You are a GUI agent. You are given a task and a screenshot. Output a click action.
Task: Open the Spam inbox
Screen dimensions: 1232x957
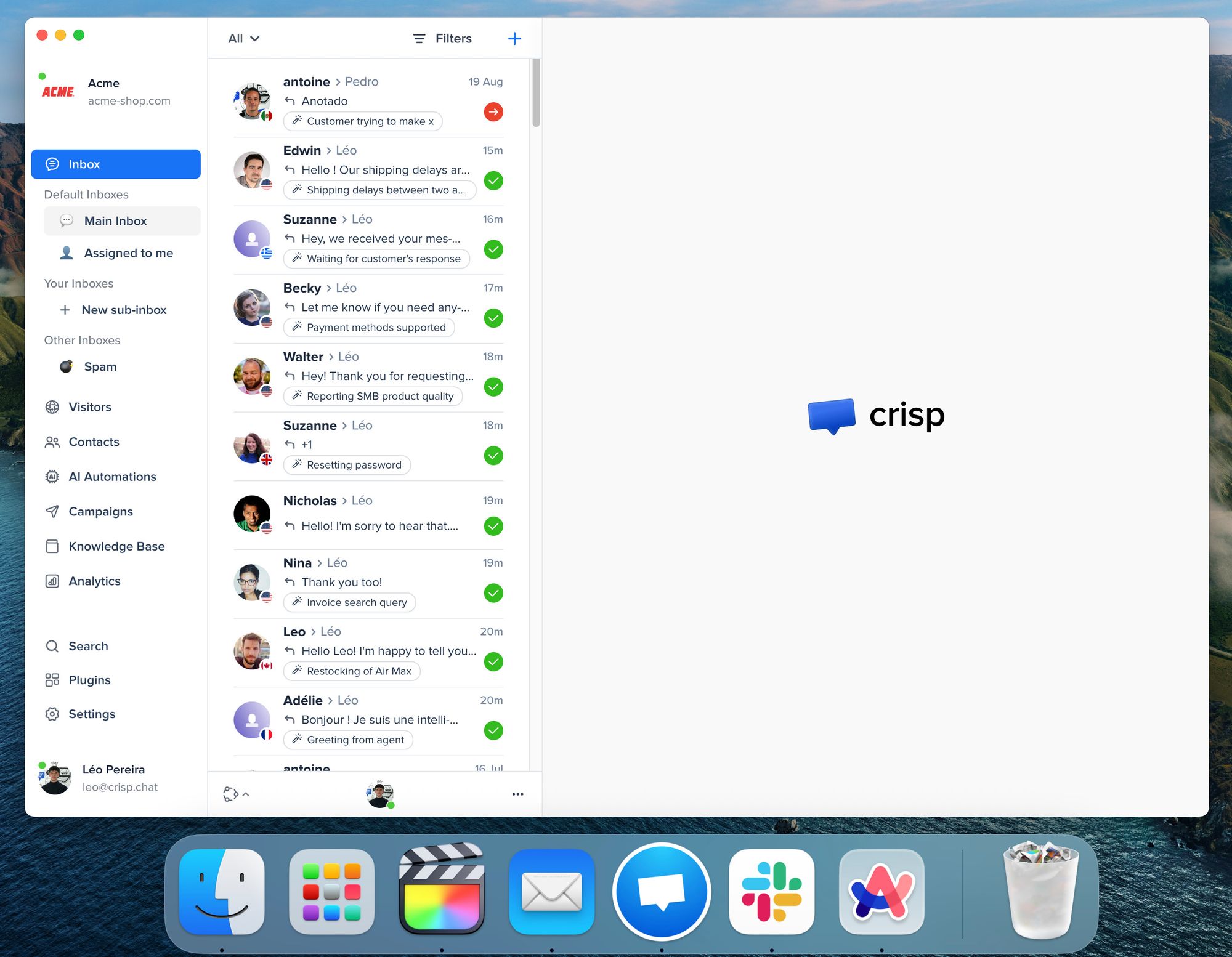(x=122, y=367)
